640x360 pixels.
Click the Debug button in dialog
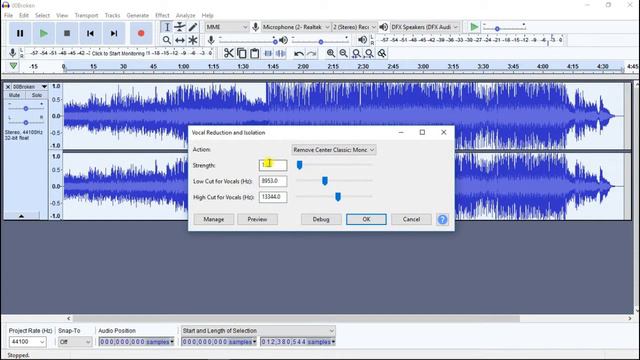coord(321,220)
